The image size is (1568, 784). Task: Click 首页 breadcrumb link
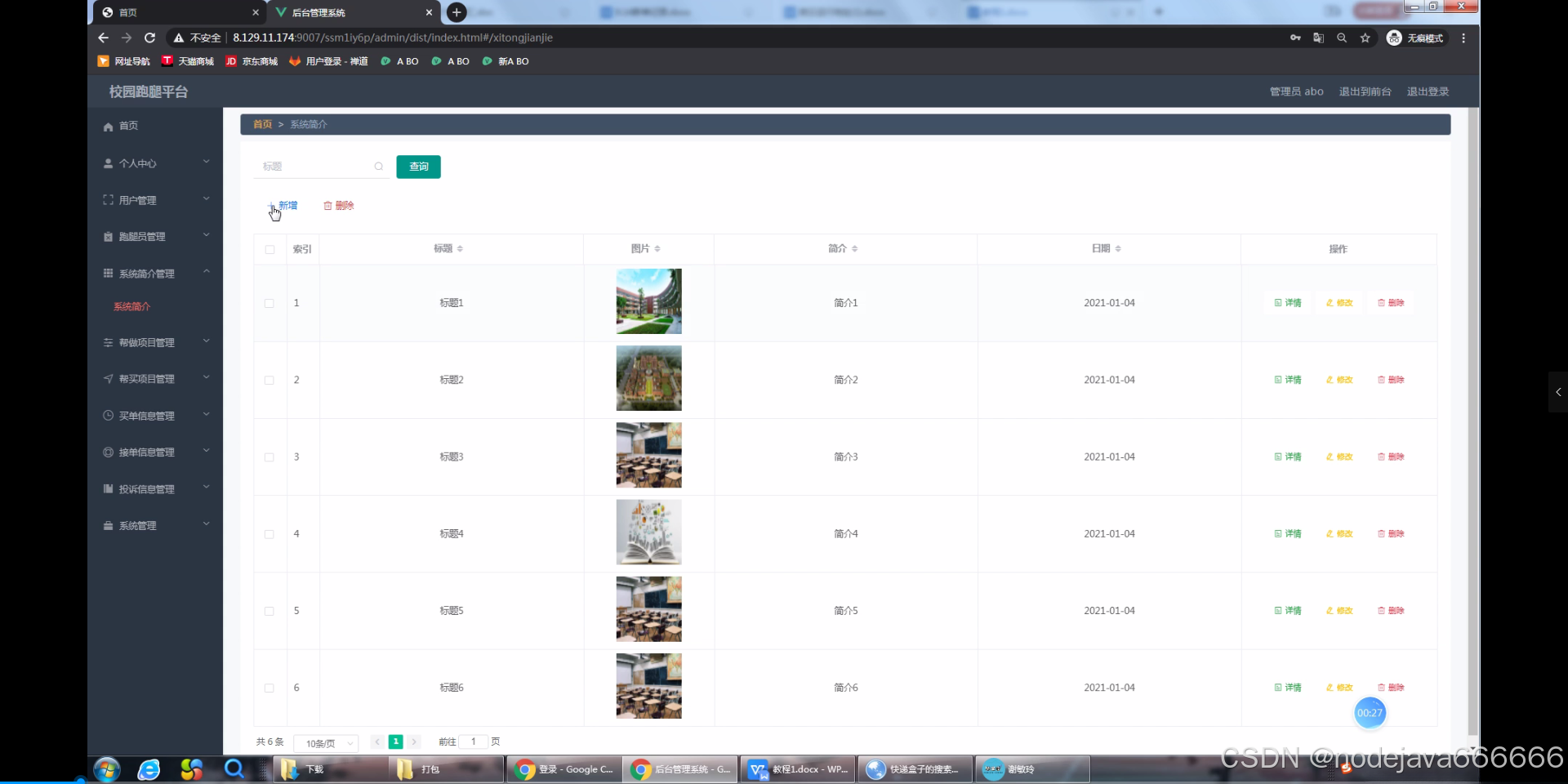[x=262, y=124]
